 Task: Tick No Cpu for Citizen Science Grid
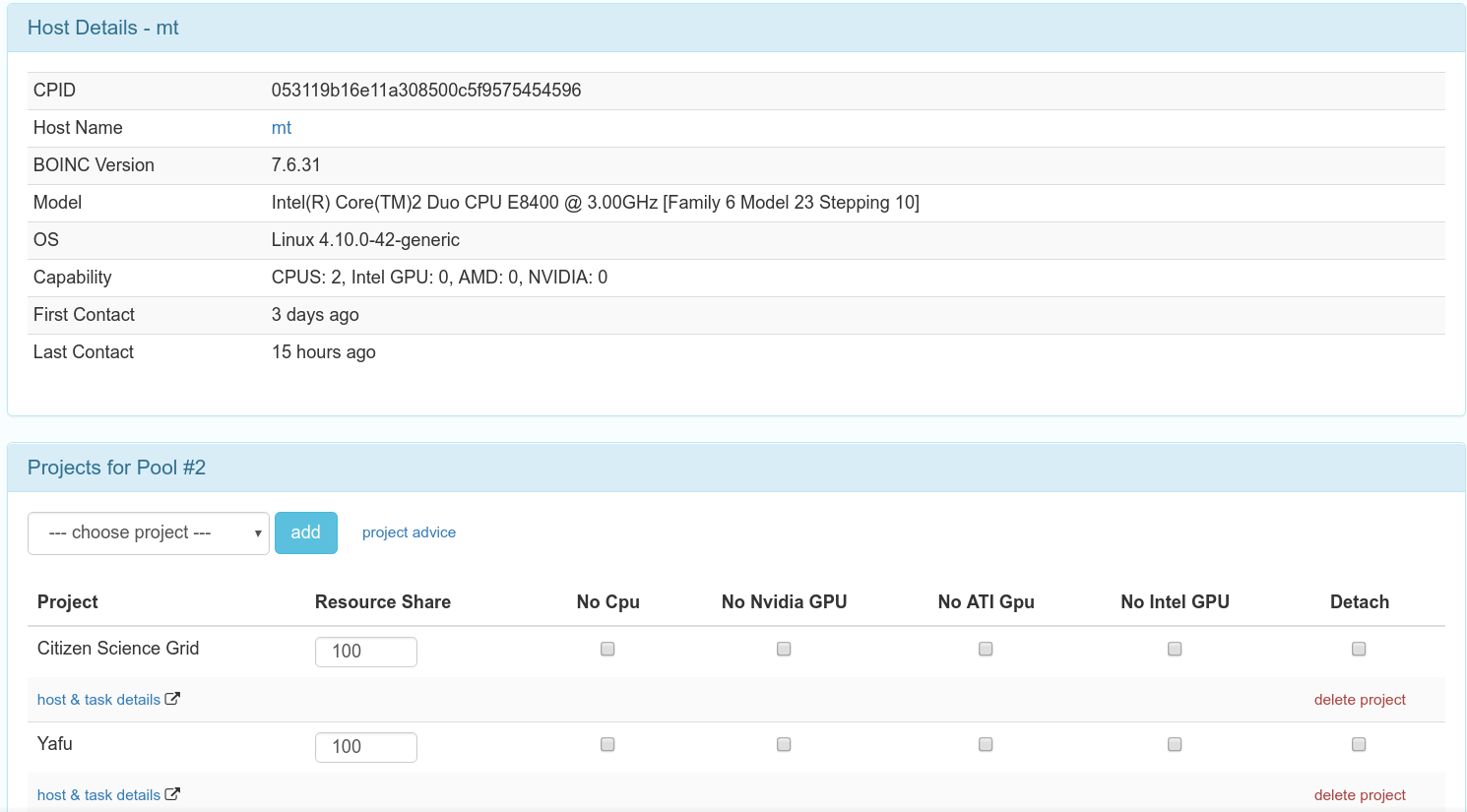tap(607, 649)
